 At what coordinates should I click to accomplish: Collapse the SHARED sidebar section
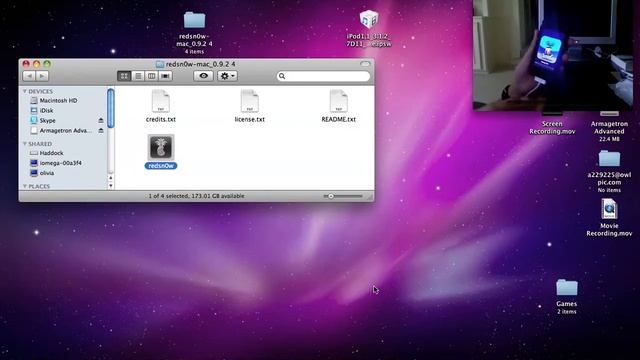[24, 144]
